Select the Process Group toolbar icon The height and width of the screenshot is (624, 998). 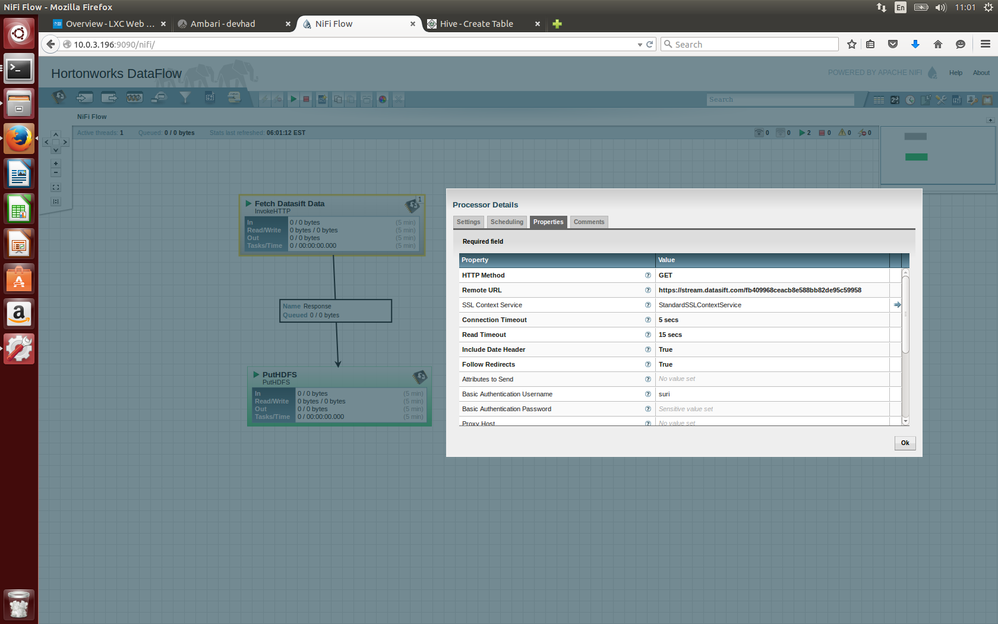[134, 97]
